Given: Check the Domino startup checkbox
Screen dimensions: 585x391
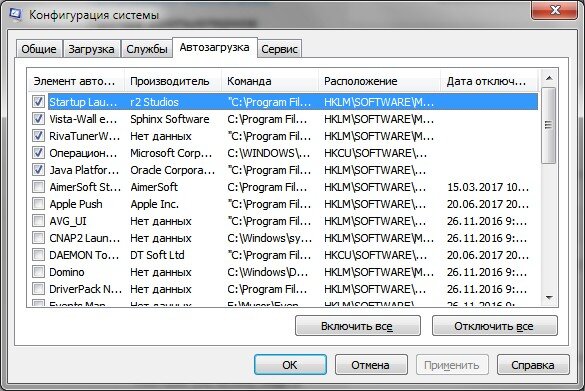Looking at the screenshot, I should 38,272.
